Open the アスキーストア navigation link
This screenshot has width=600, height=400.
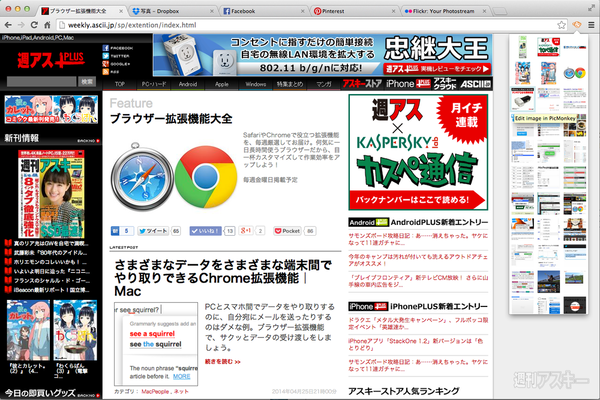pos(362,84)
